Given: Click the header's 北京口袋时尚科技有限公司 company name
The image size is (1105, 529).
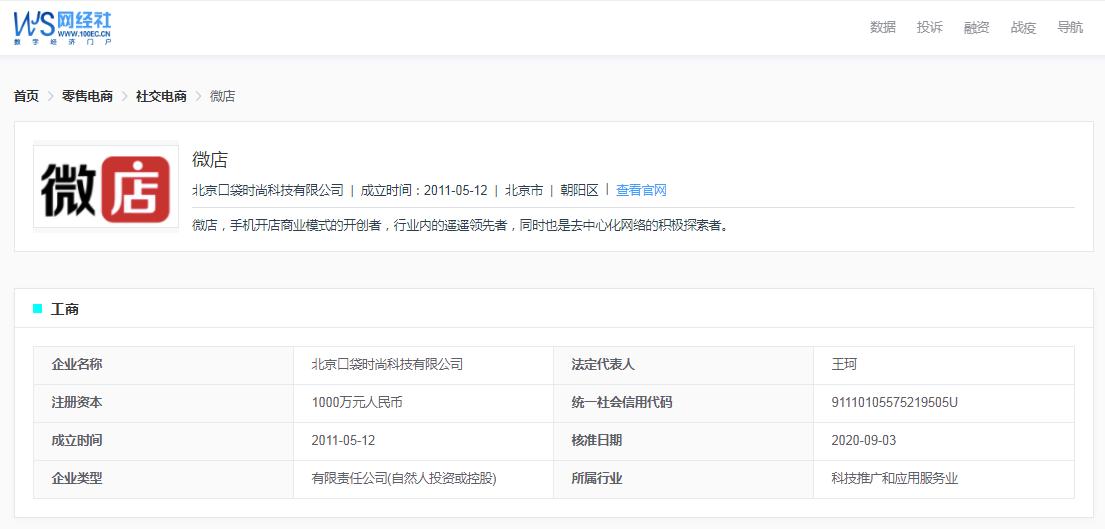Looking at the screenshot, I should (x=268, y=190).
